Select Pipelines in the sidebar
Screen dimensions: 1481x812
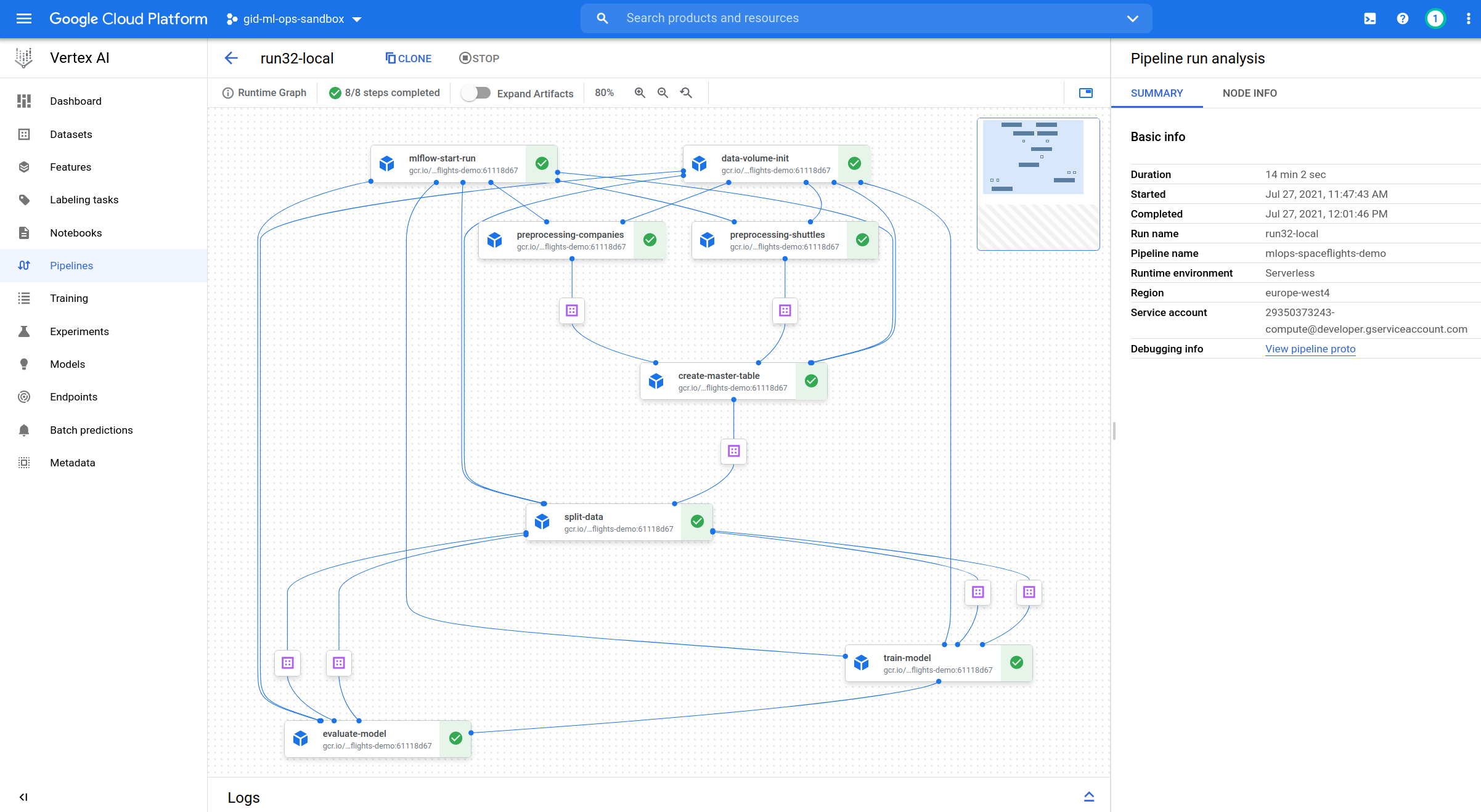click(x=104, y=266)
